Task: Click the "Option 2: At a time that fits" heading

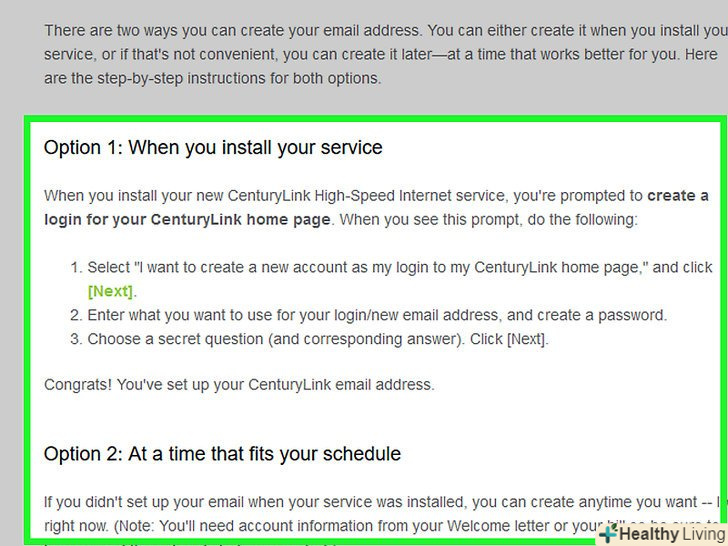Action: 222,454
